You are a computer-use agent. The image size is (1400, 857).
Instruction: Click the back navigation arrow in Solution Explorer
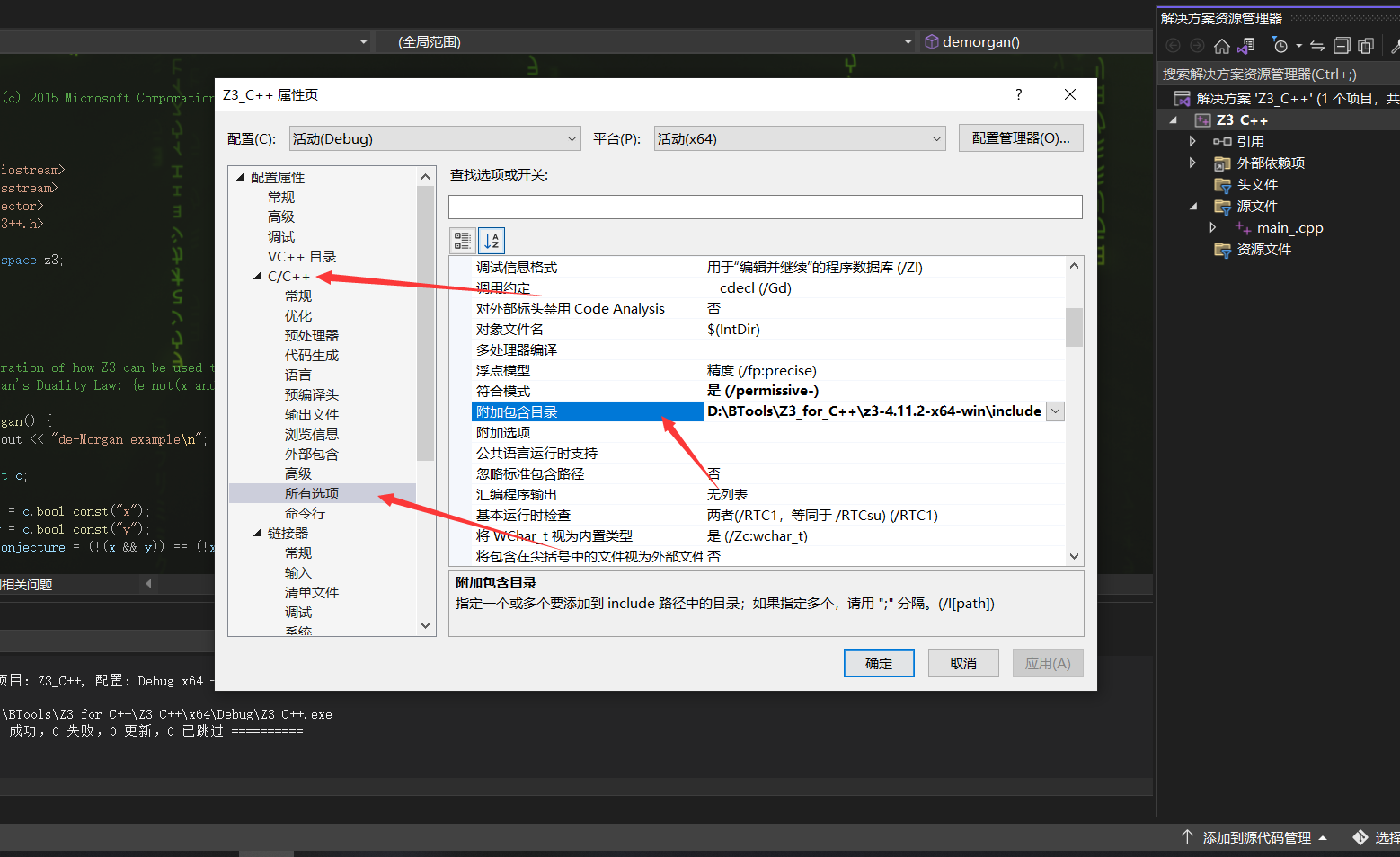(x=1174, y=46)
